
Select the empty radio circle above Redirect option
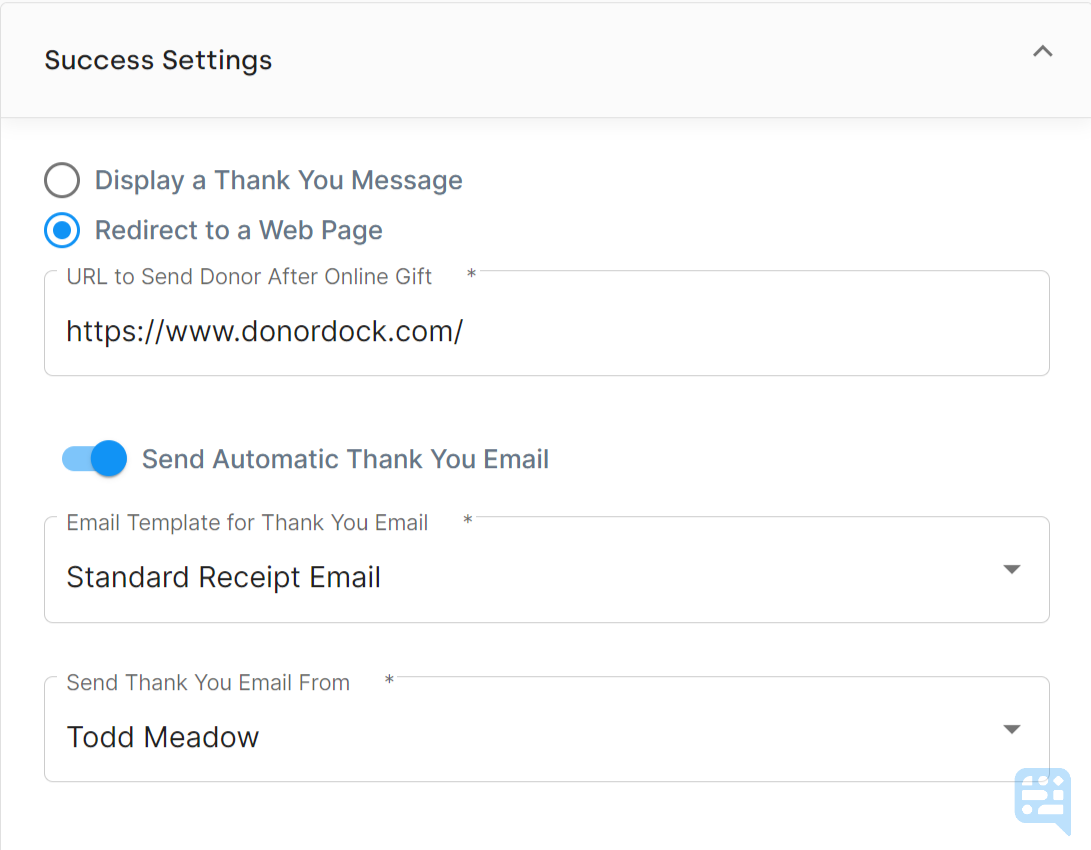(x=61, y=180)
